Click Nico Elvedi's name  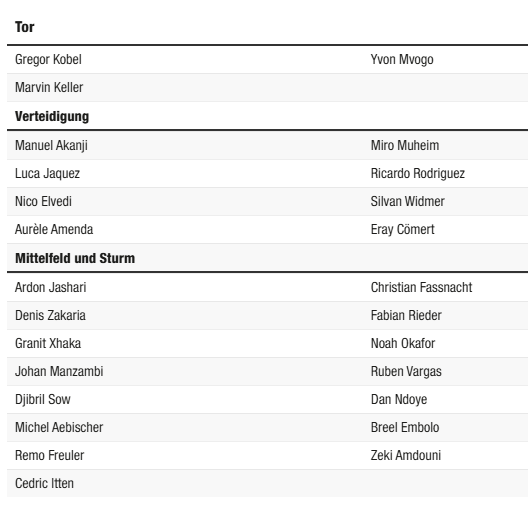(43, 202)
